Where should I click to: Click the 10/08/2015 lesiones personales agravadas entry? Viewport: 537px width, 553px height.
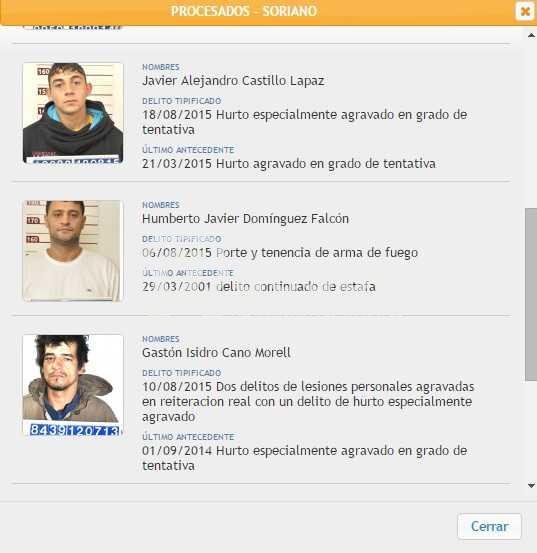coord(308,401)
